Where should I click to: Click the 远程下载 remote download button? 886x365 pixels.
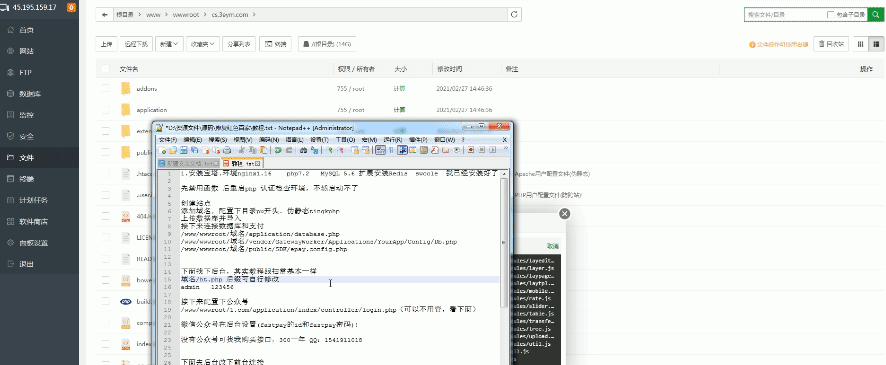pos(136,44)
